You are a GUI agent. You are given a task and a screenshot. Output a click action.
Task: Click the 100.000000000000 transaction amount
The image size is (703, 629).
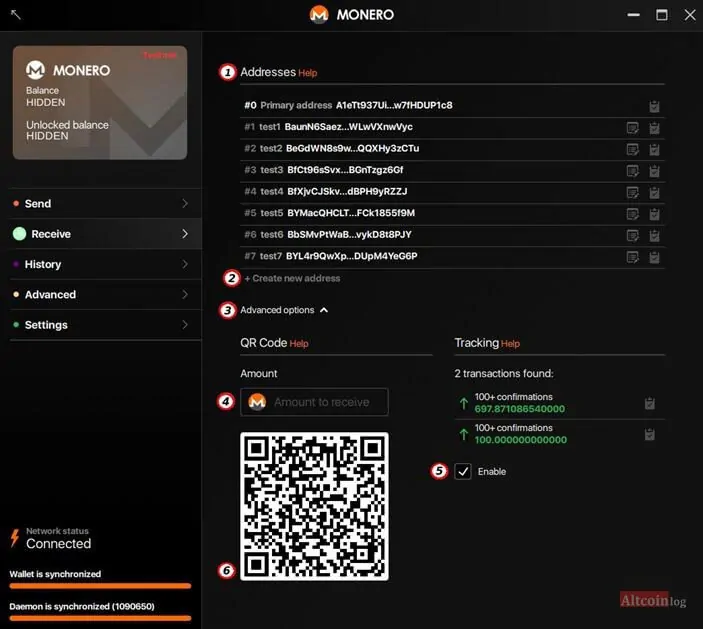point(521,440)
